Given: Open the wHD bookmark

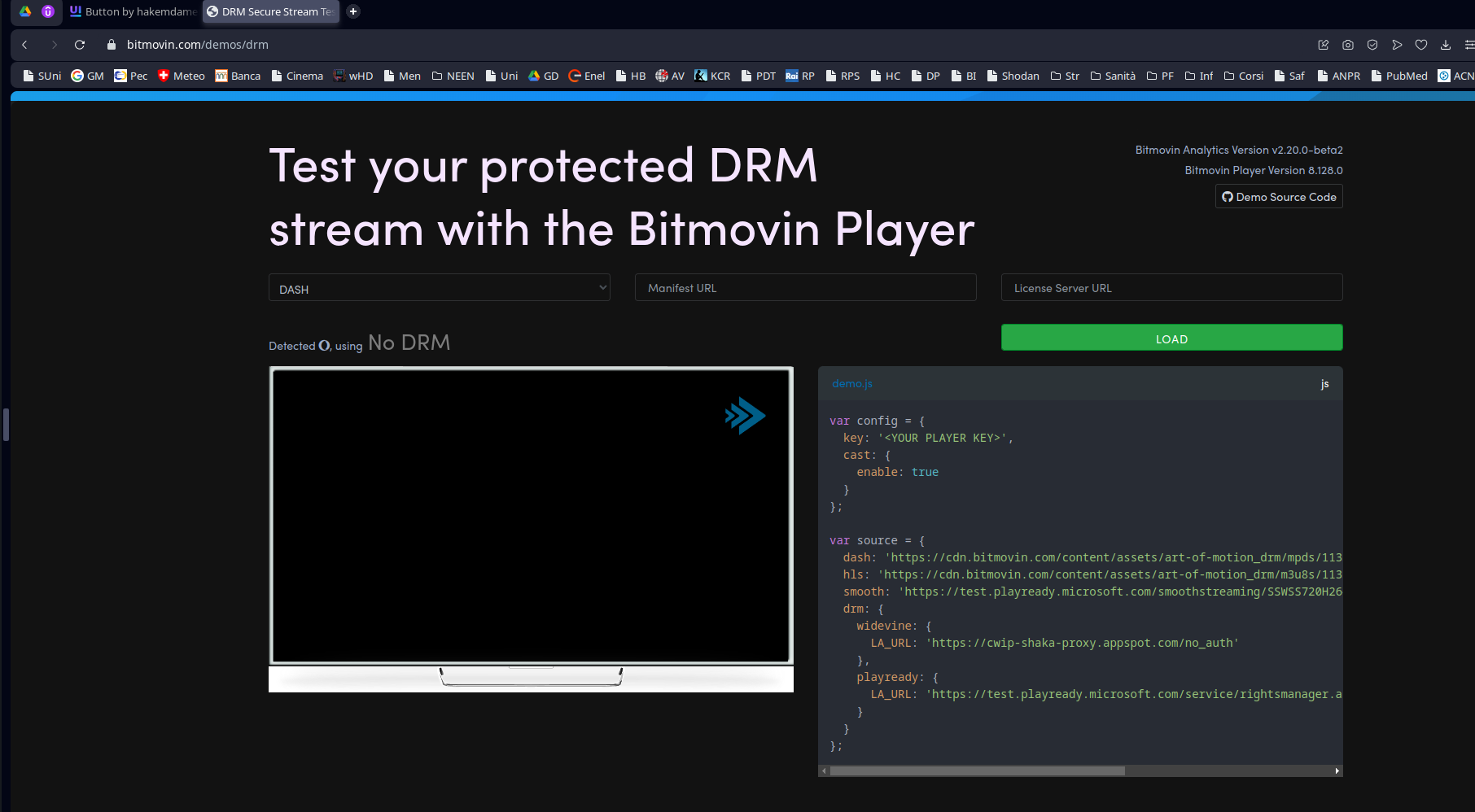Looking at the screenshot, I should click(353, 76).
